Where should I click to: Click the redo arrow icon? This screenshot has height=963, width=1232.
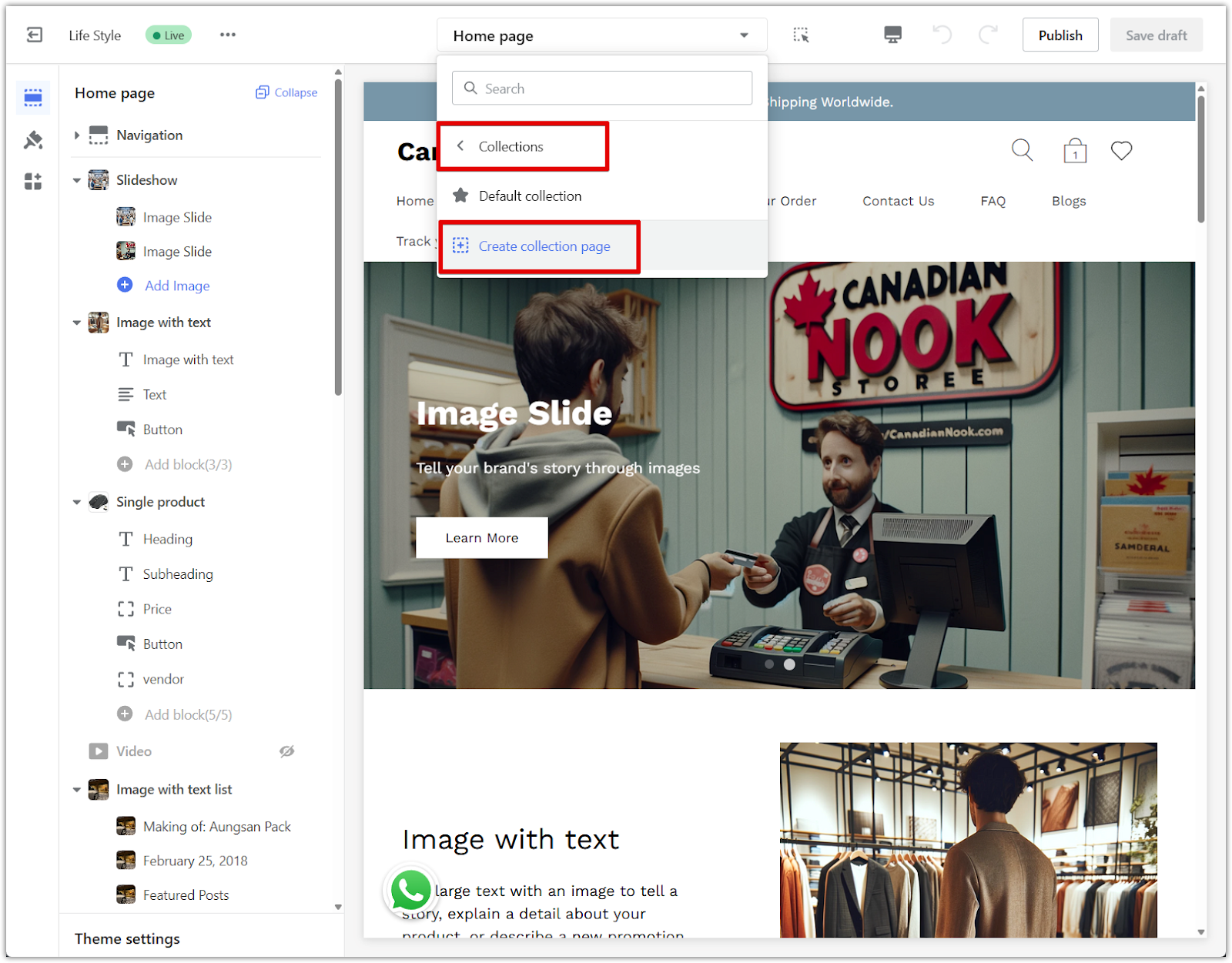(988, 35)
